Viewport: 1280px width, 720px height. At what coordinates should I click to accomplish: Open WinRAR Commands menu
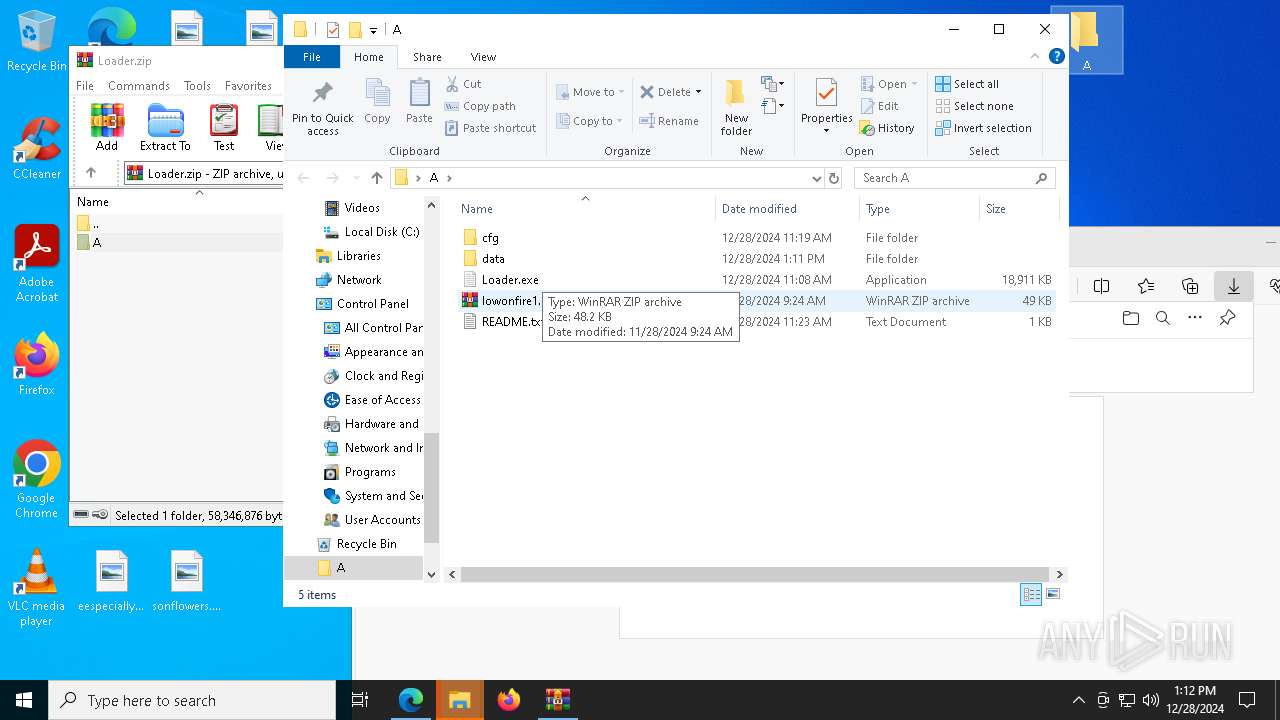pos(139,86)
